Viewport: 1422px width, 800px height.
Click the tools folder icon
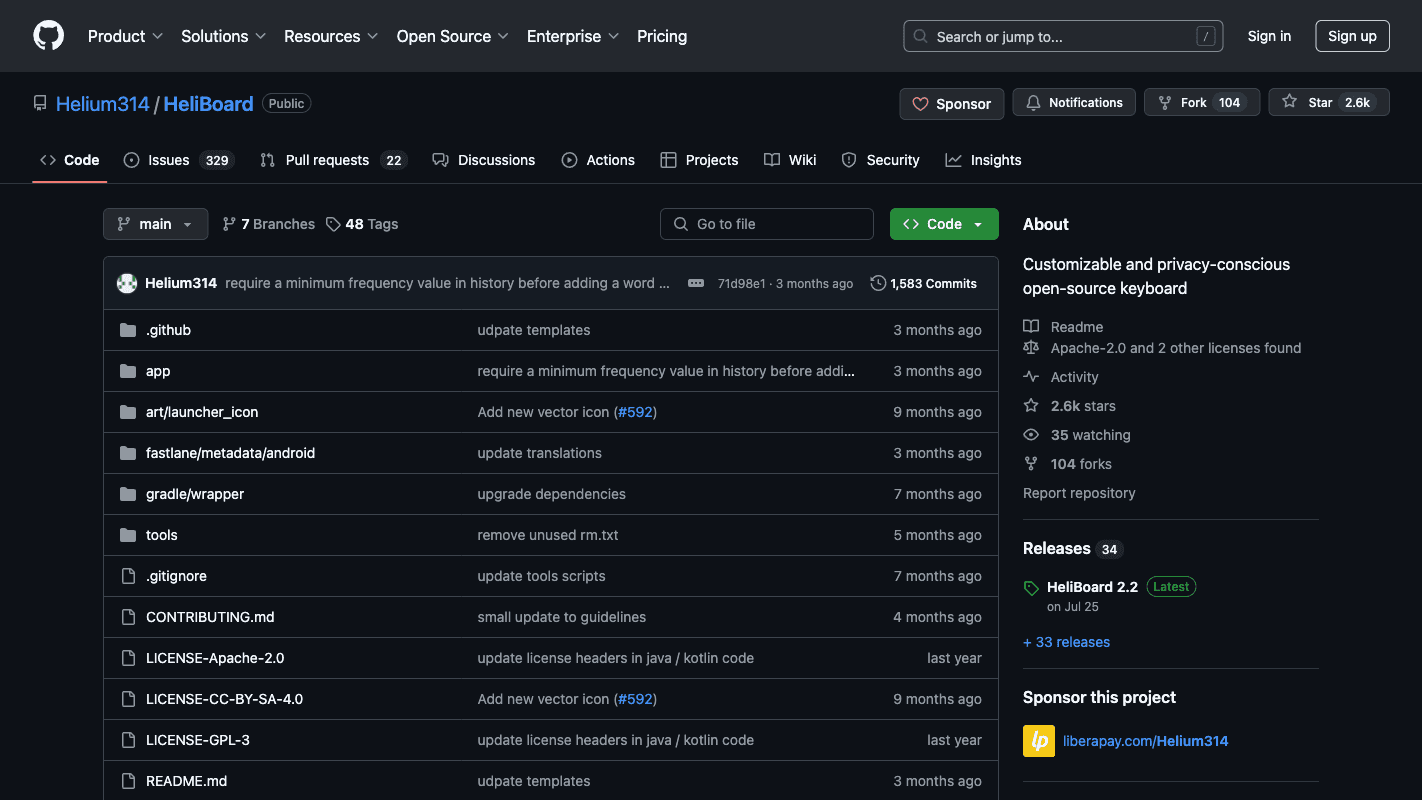click(x=128, y=535)
